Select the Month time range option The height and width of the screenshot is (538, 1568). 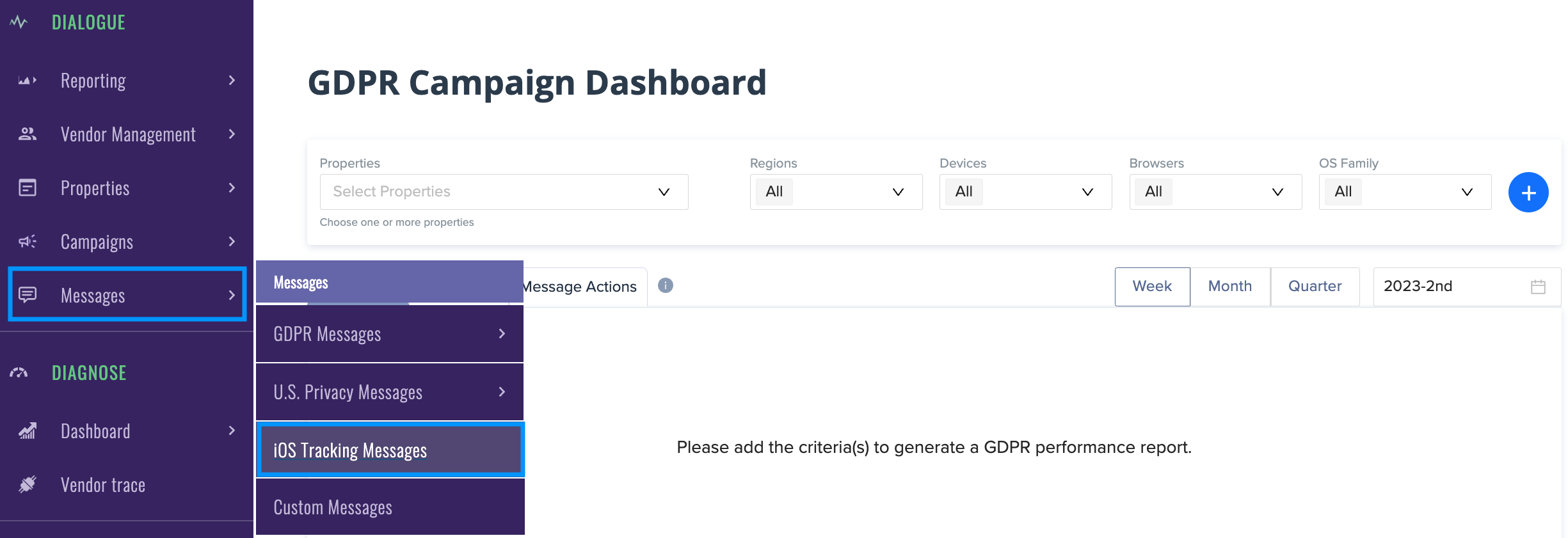[x=1230, y=287]
